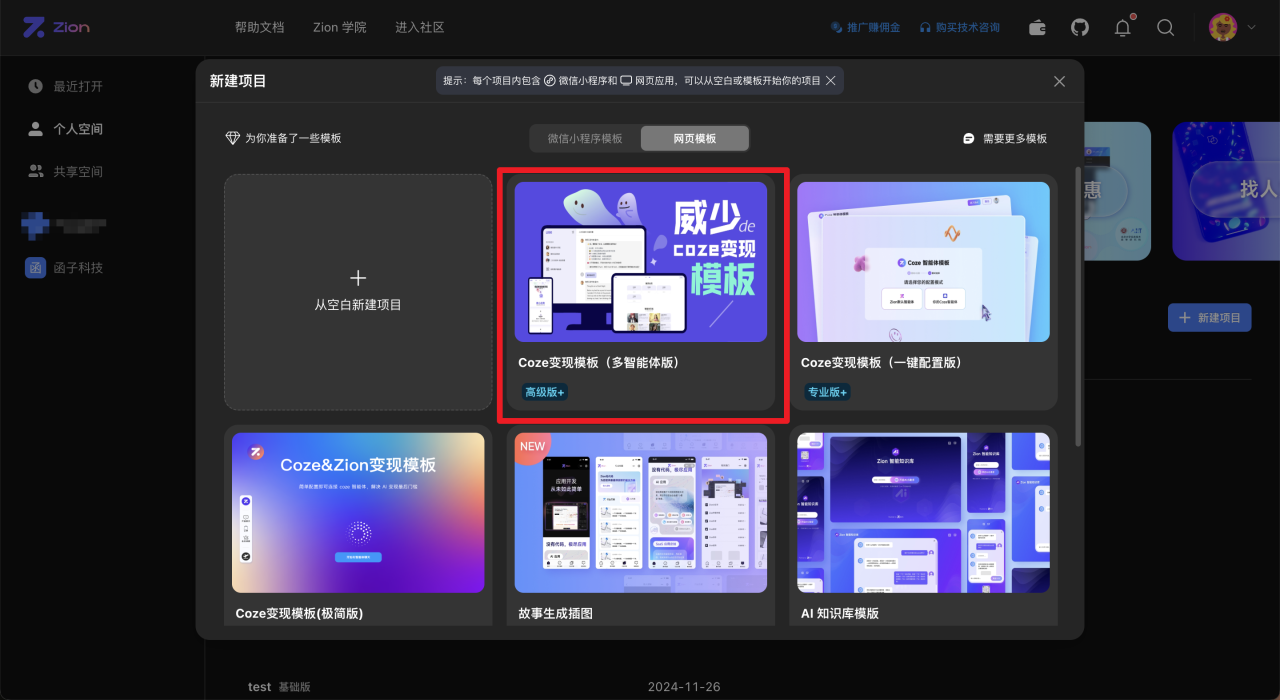Select the 网页模板 toggle option
1280x700 pixels.
(x=695, y=138)
